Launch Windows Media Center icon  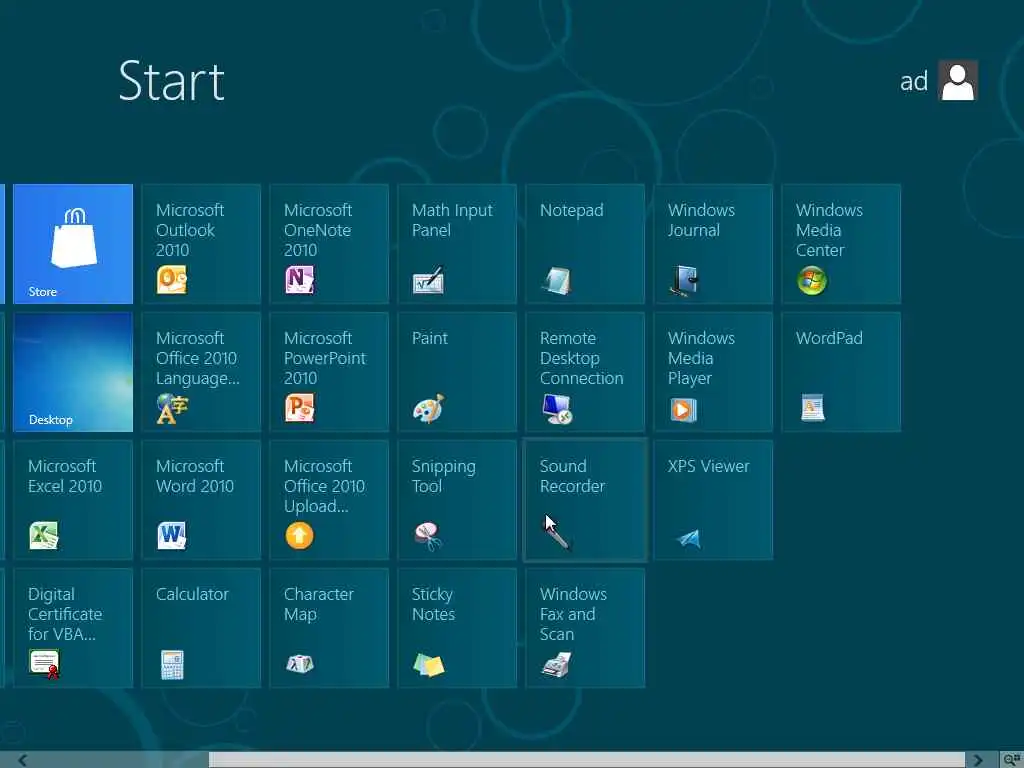pos(812,281)
